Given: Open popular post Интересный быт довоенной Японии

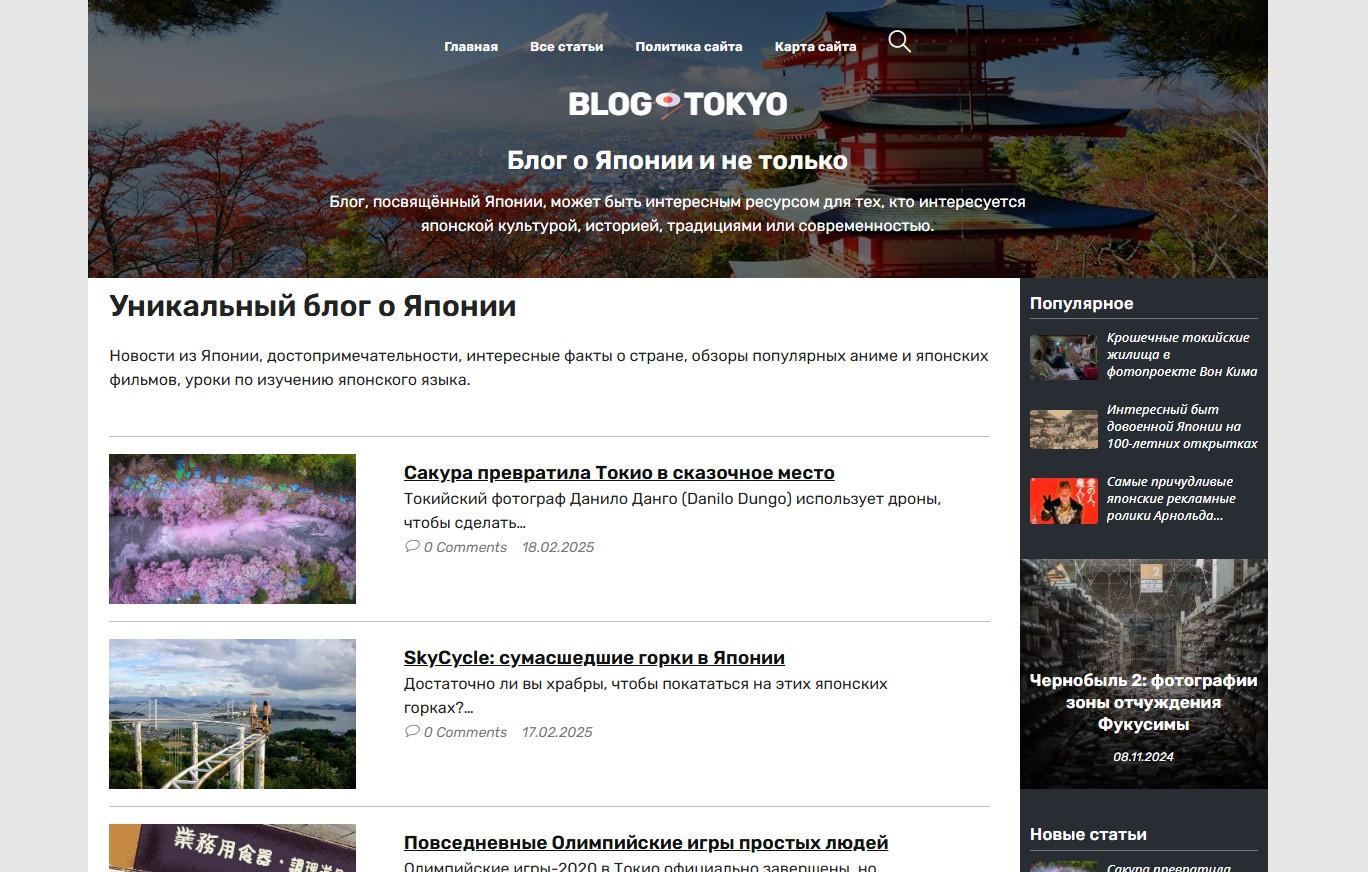Looking at the screenshot, I should pos(1182,426).
